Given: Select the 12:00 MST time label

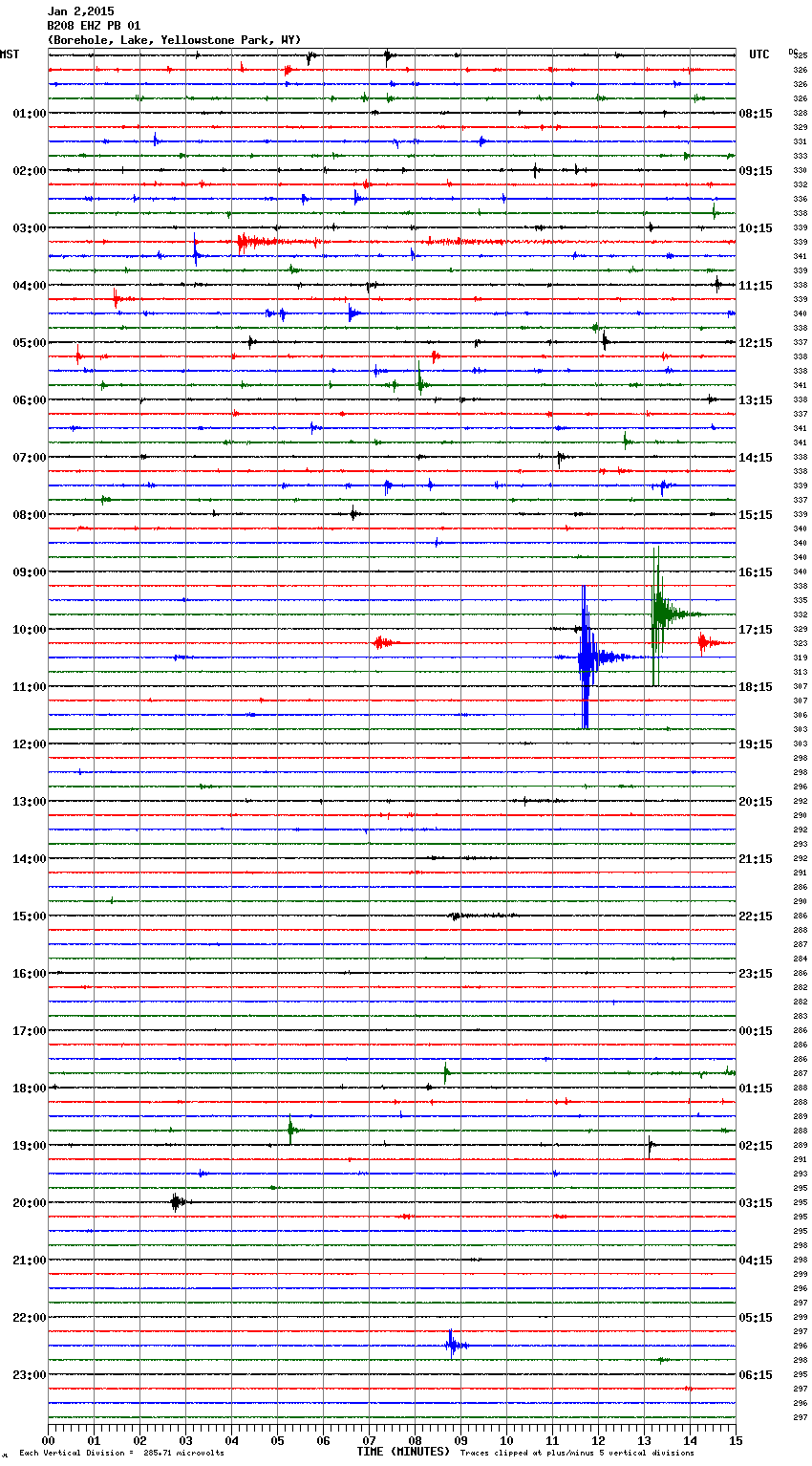Looking at the screenshot, I should point(30,744).
